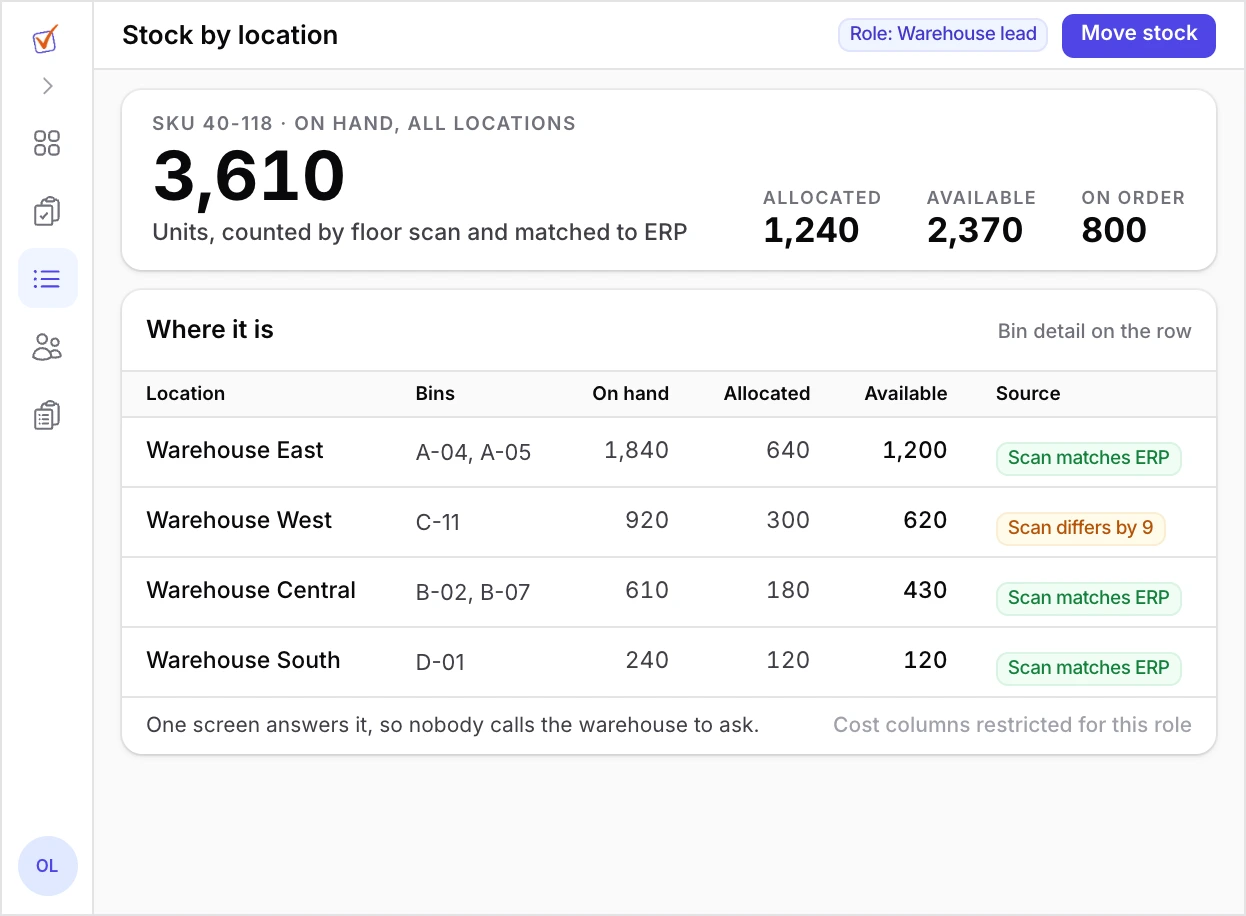Click the 800 on order figure
The width and height of the screenshot is (1246, 916).
(1114, 230)
